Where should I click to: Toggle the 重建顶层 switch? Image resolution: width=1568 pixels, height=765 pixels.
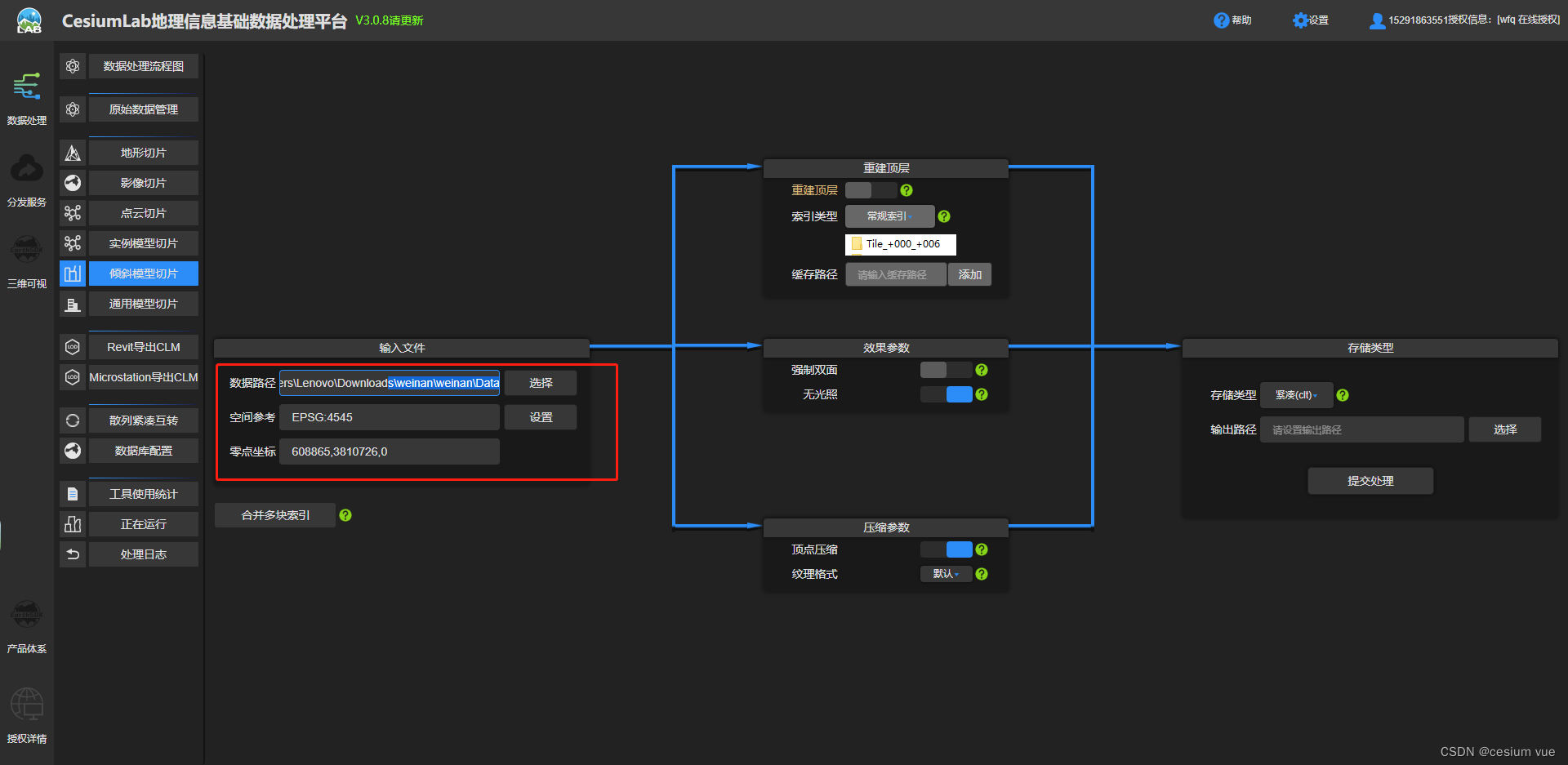[x=871, y=190]
